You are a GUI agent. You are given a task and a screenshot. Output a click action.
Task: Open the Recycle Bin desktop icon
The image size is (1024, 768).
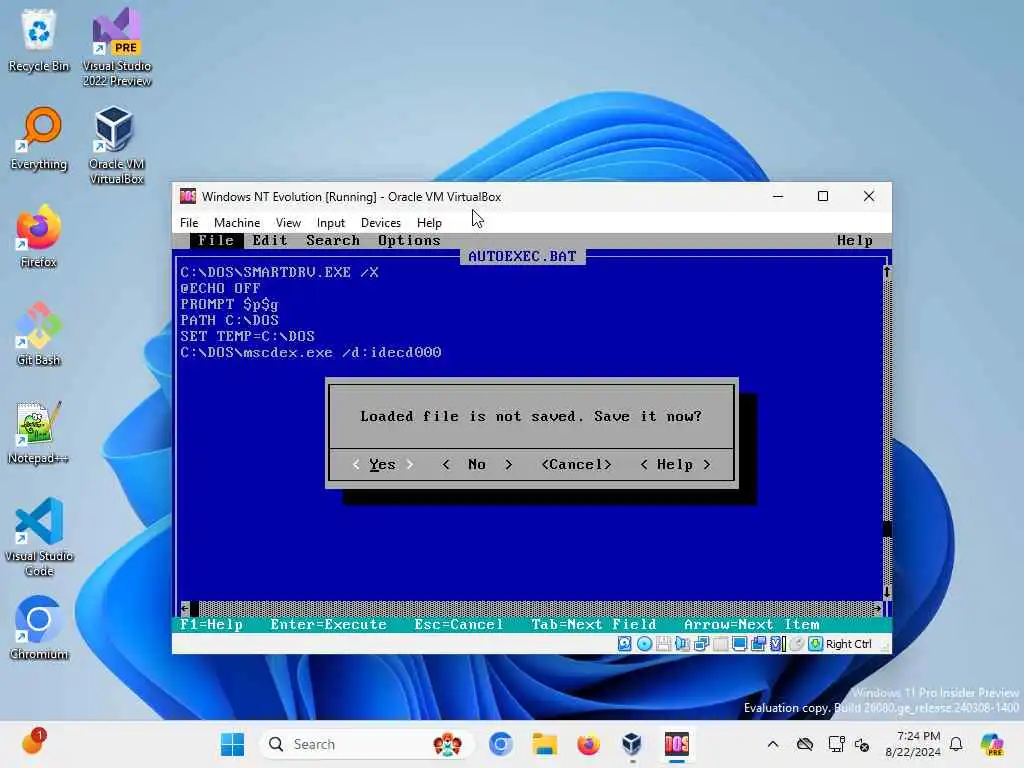39,40
